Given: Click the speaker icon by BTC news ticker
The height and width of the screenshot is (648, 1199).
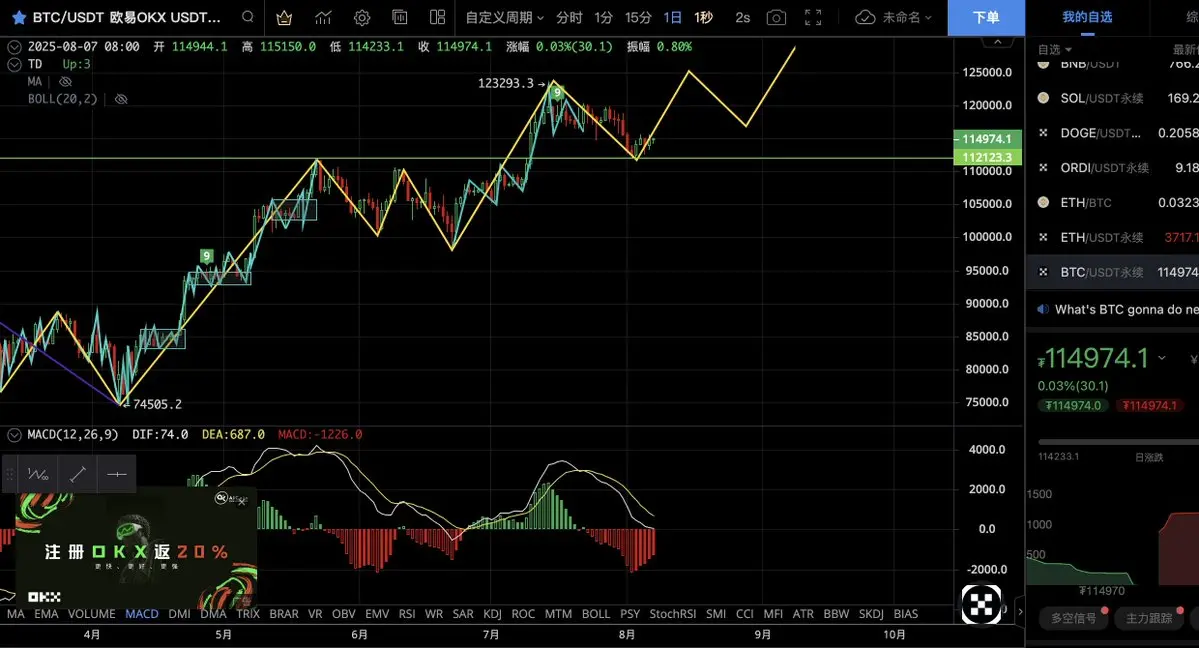Looking at the screenshot, I should [1042, 310].
